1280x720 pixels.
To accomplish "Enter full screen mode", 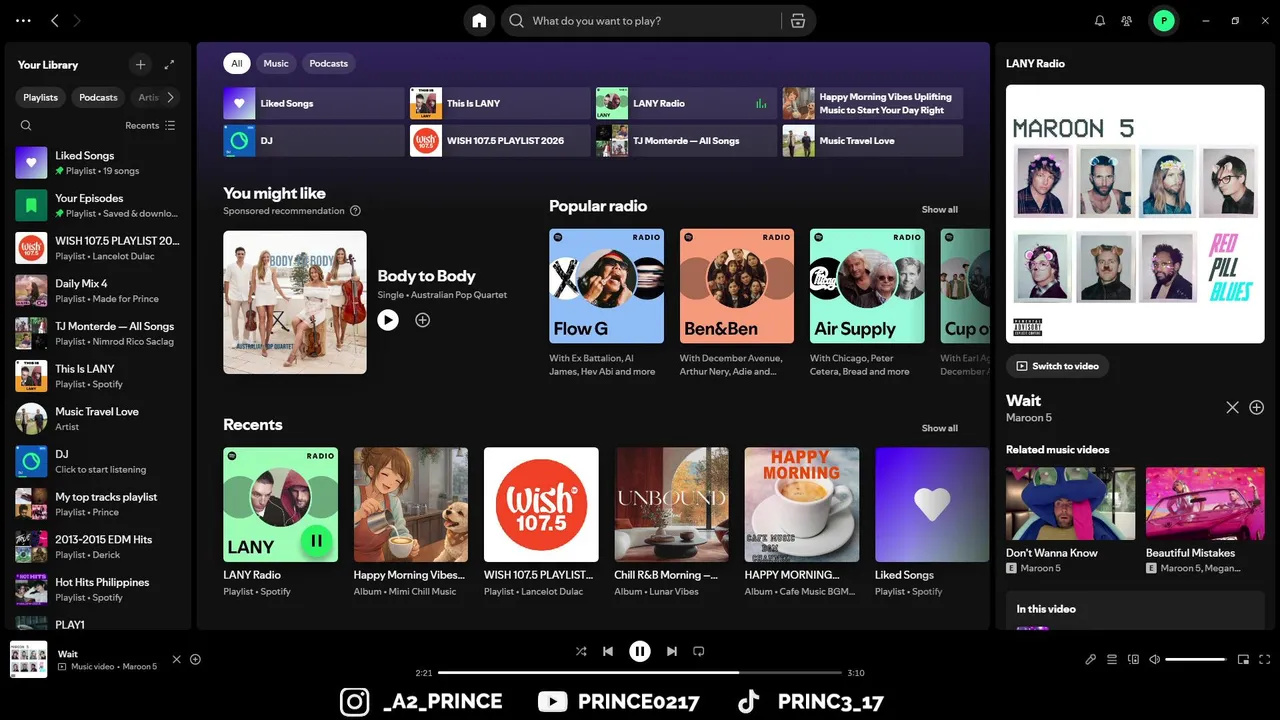I will pos(1264,659).
